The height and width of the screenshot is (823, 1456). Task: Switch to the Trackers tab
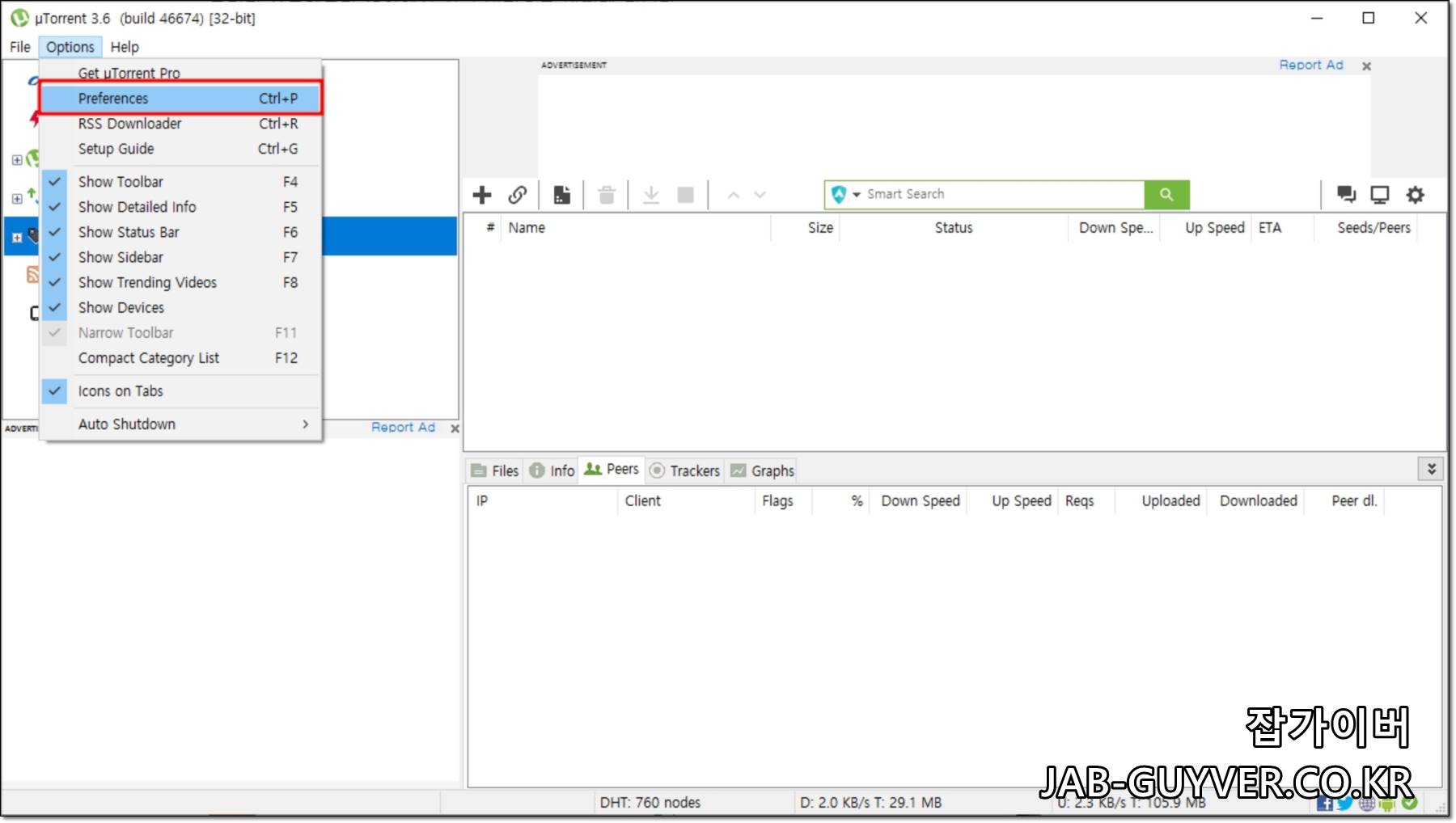685,471
